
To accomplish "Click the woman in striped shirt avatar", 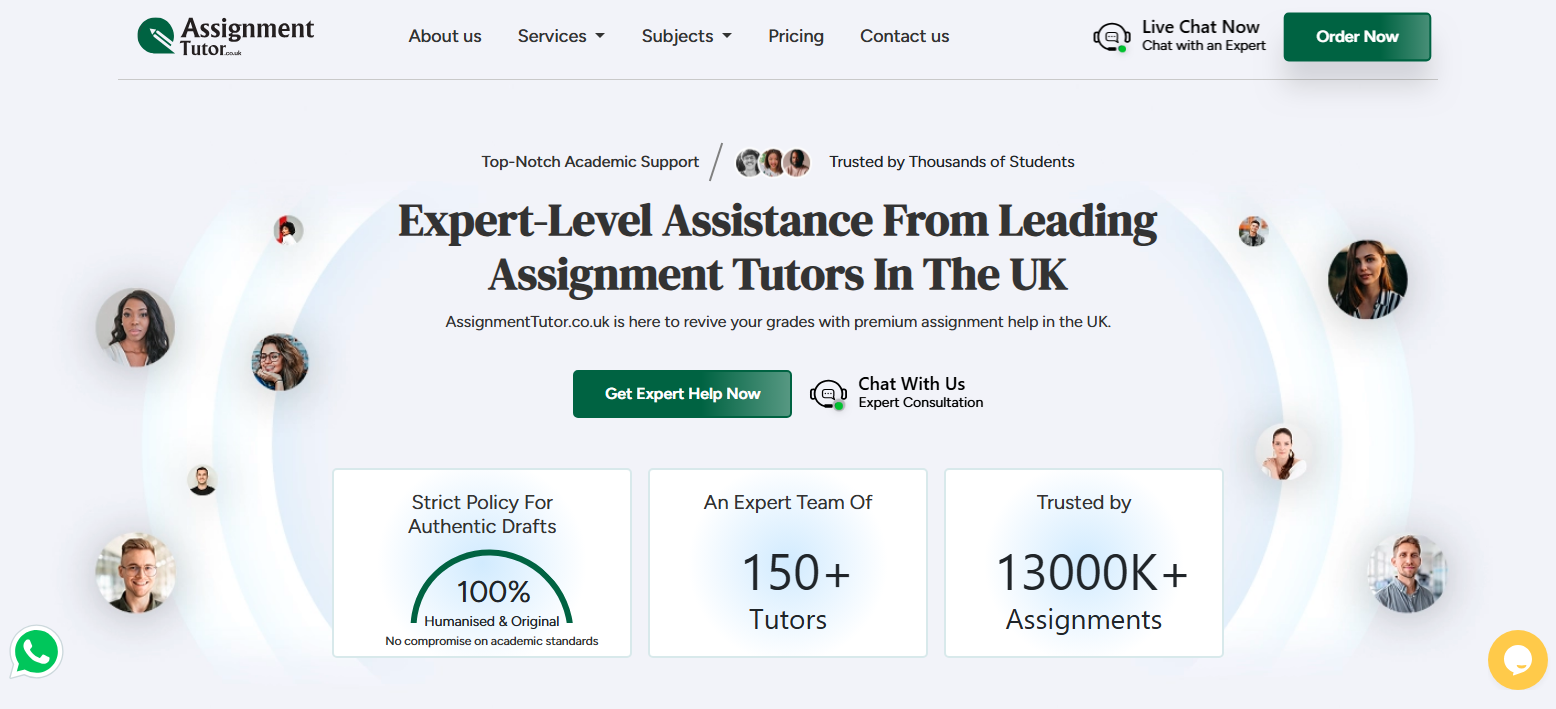I will tap(1367, 280).
